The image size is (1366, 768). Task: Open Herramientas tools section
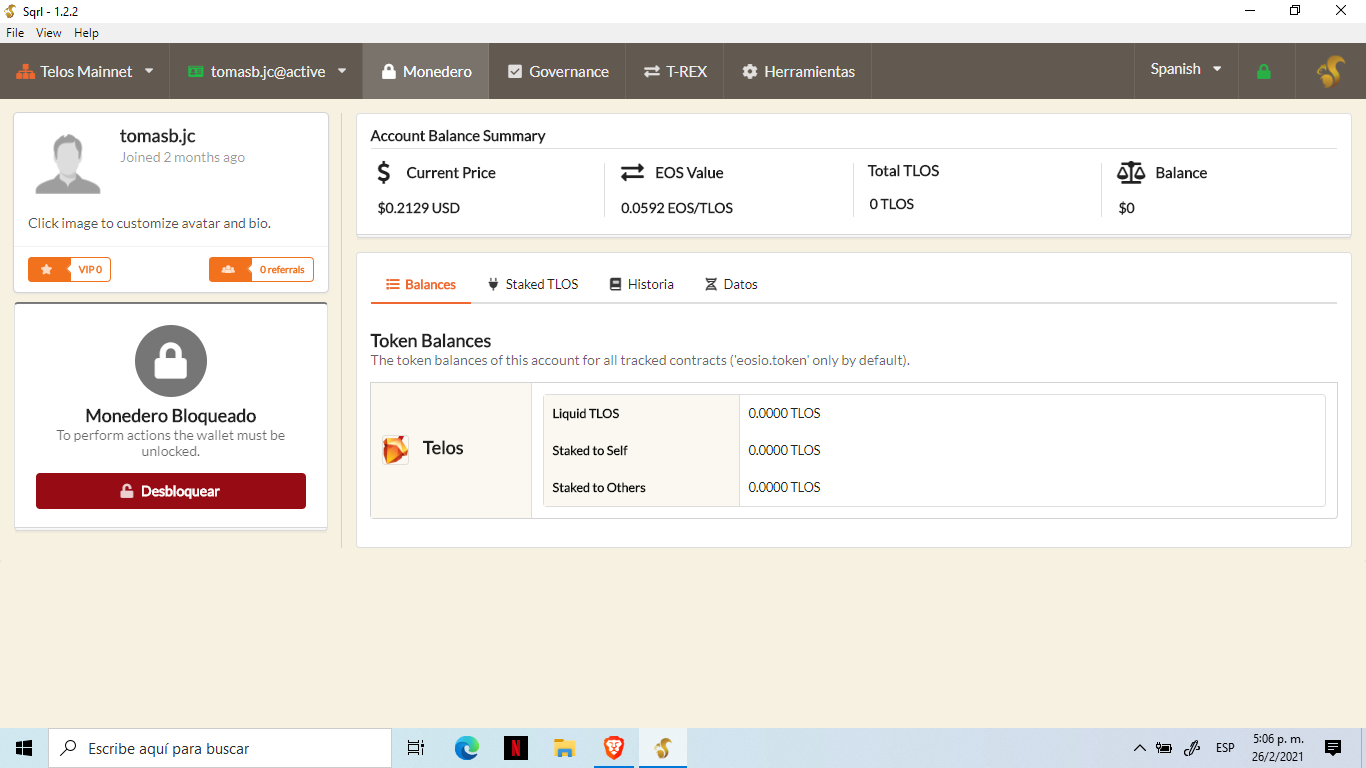click(798, 71)
